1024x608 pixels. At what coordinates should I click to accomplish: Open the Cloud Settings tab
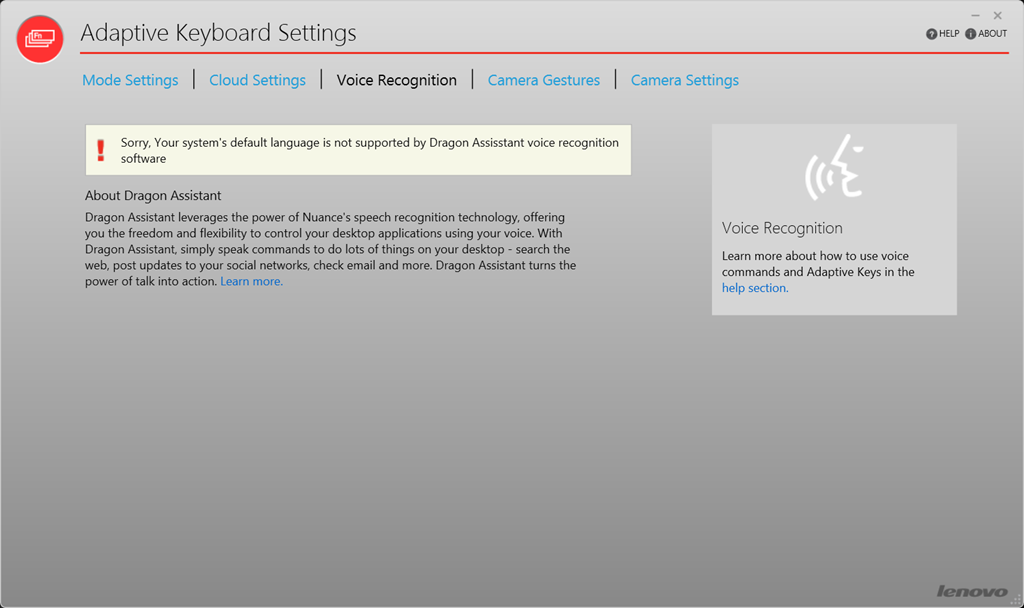[x=257, y=80]
